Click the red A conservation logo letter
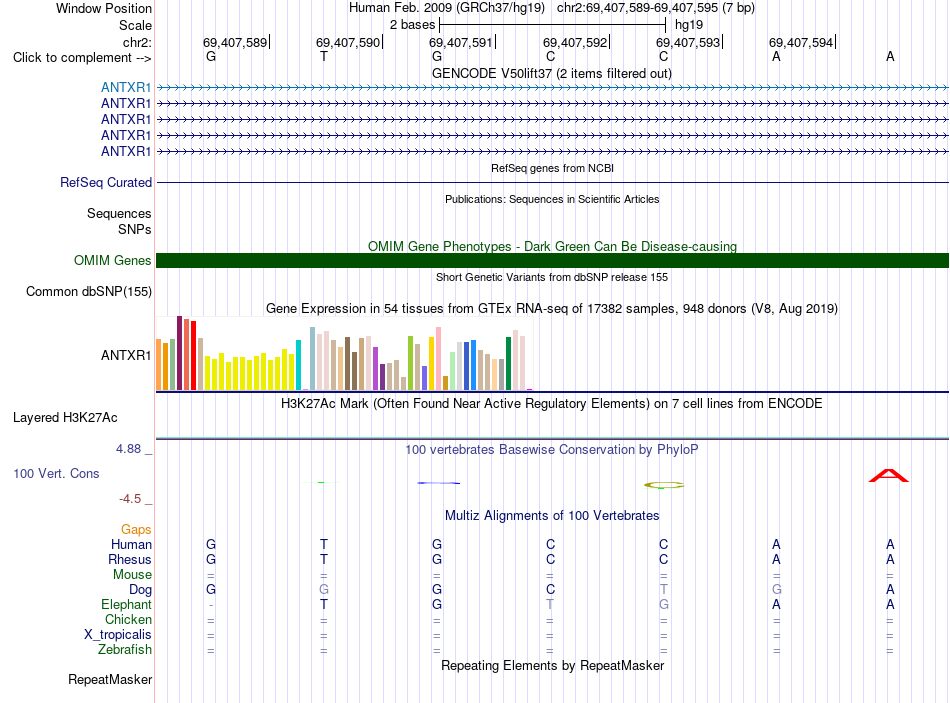The image size is (950, 703). coord(888,476)
